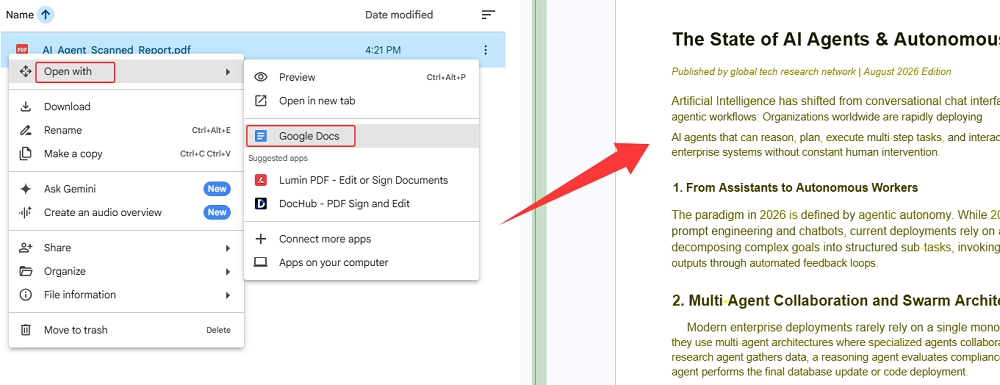This screenshot has height=385, width=1000.
Task: Click the Name column header
Action: (x=20, y=15)
